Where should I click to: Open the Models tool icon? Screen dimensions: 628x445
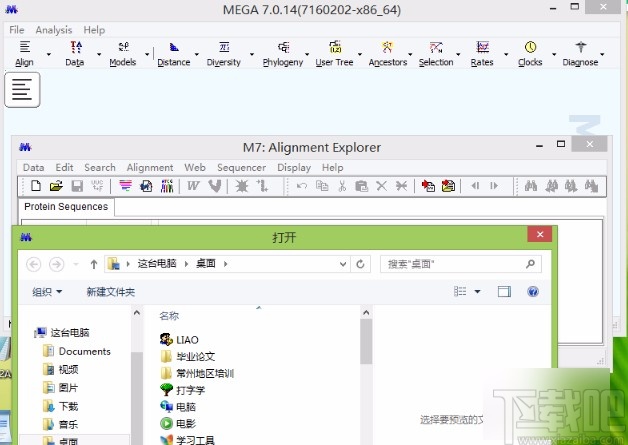click(123, 53)
